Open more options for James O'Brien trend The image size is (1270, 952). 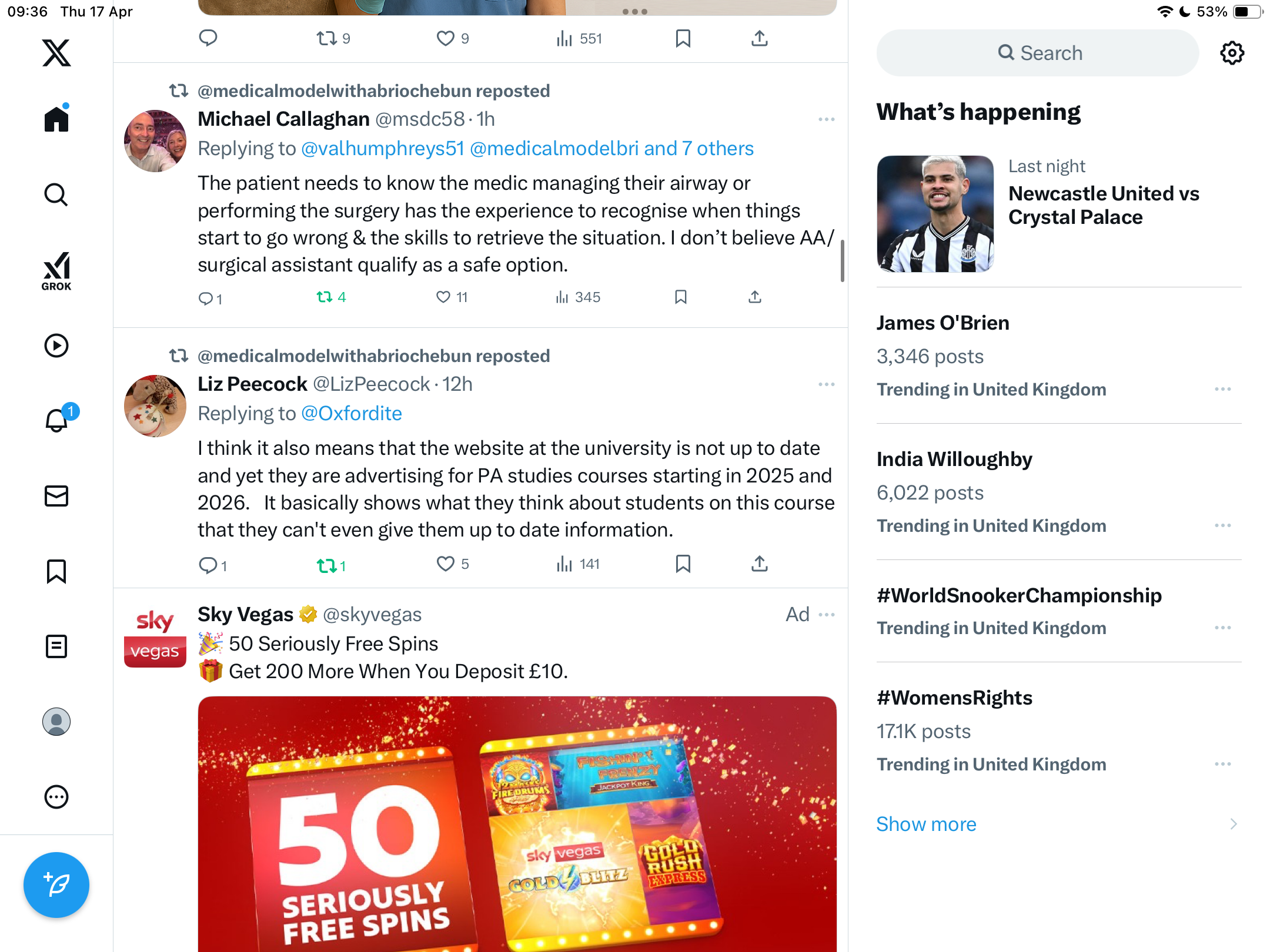pos(1223,389)
